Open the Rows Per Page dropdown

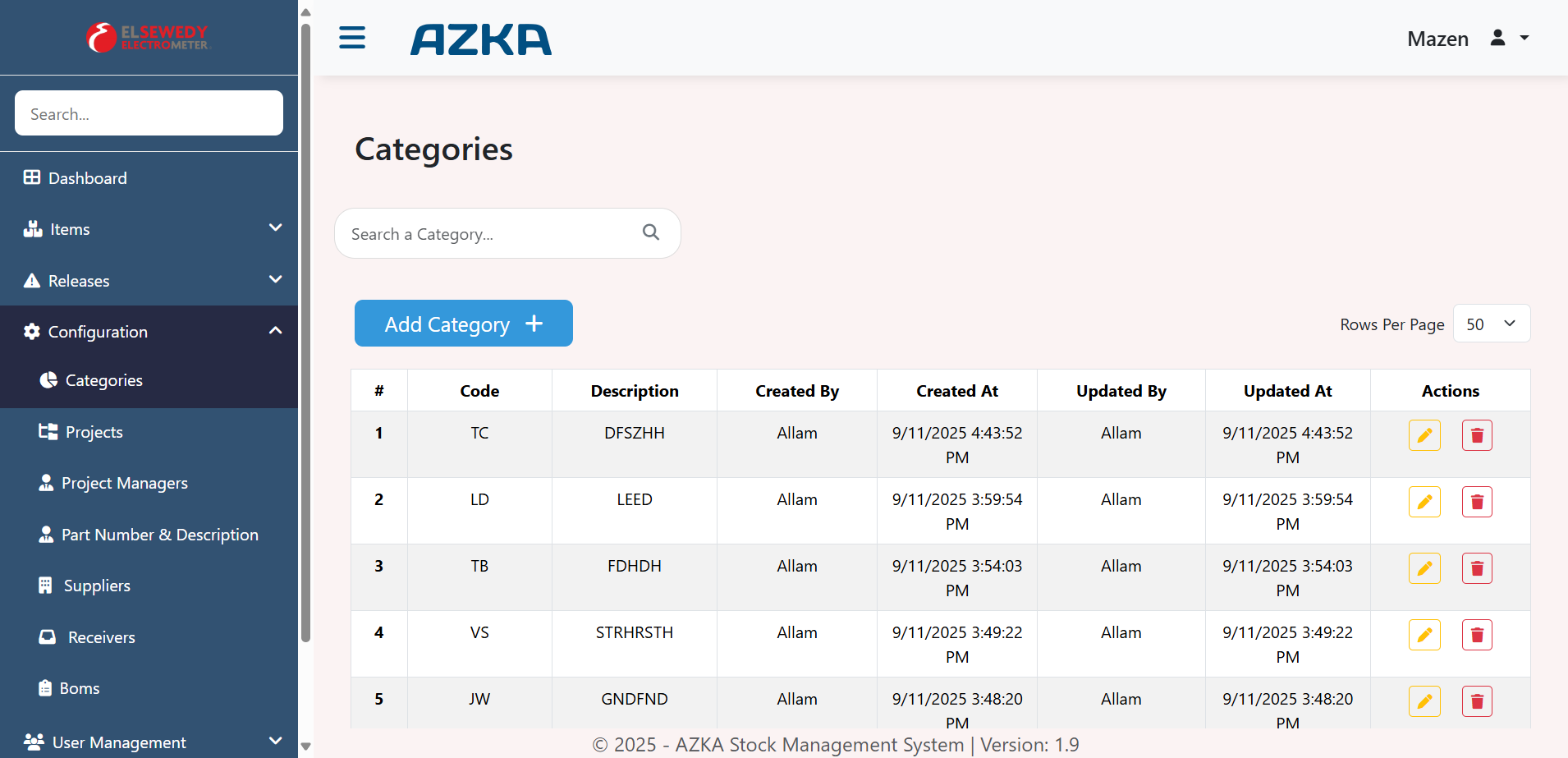(1491, 324)
